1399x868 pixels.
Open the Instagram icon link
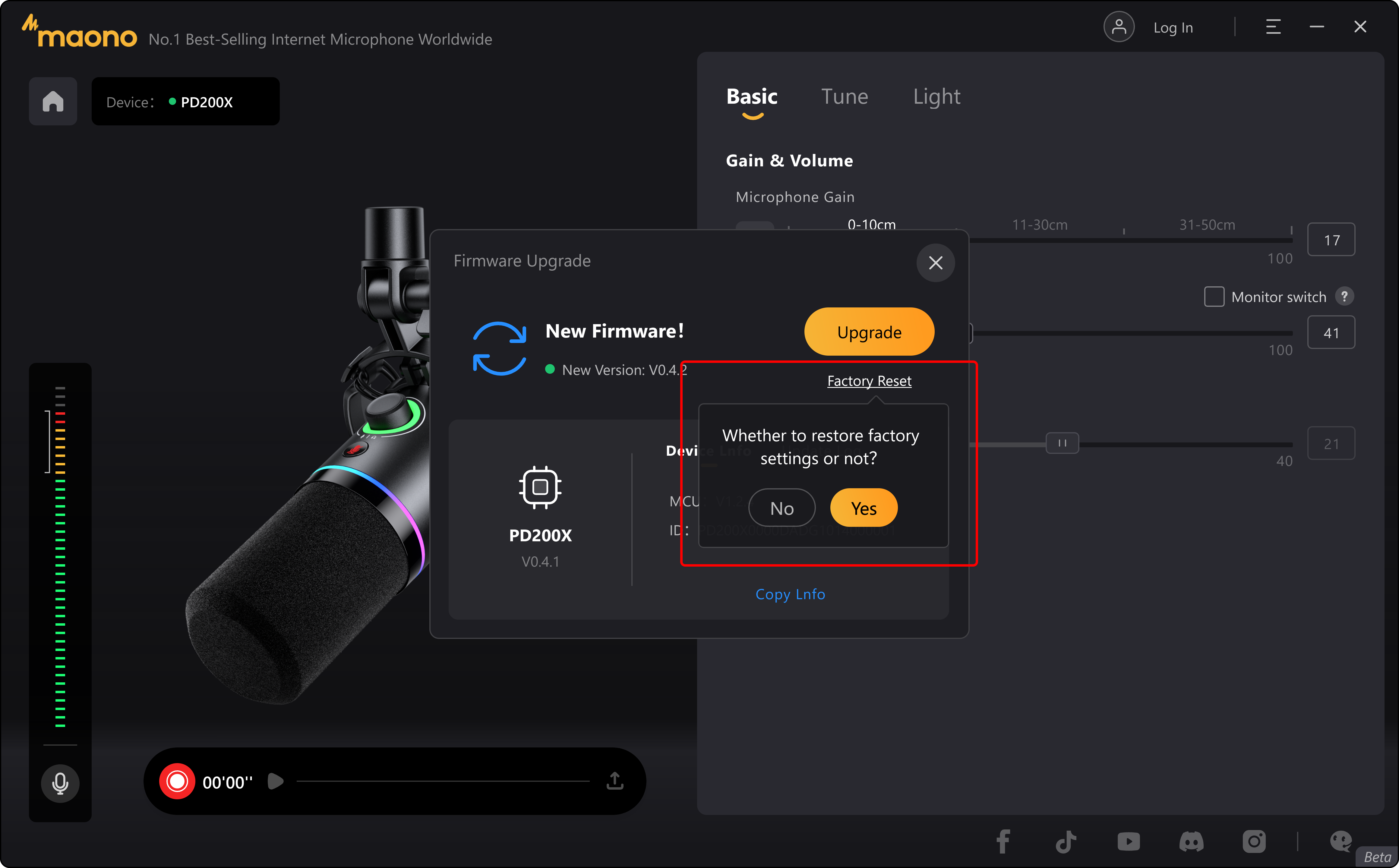(x=1254, y=841)
